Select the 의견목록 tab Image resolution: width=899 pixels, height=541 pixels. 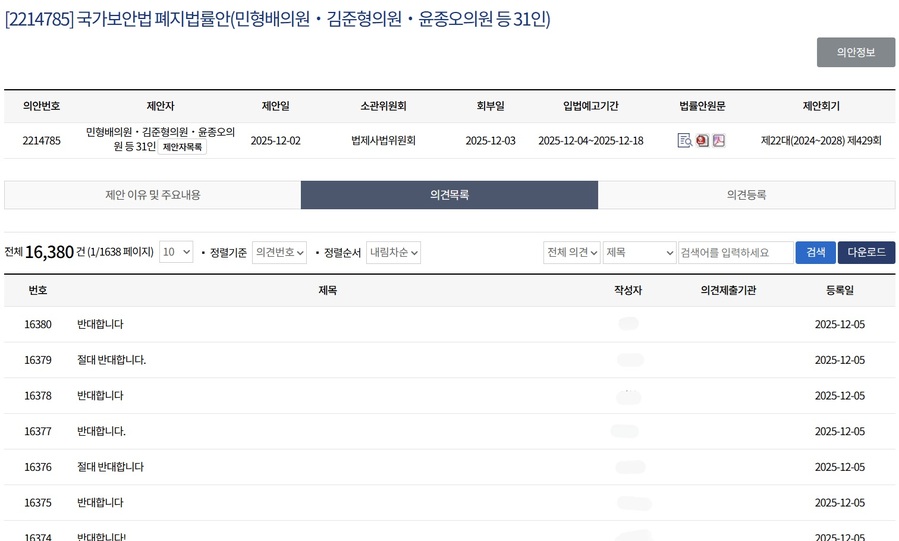[x=449, y=195]
